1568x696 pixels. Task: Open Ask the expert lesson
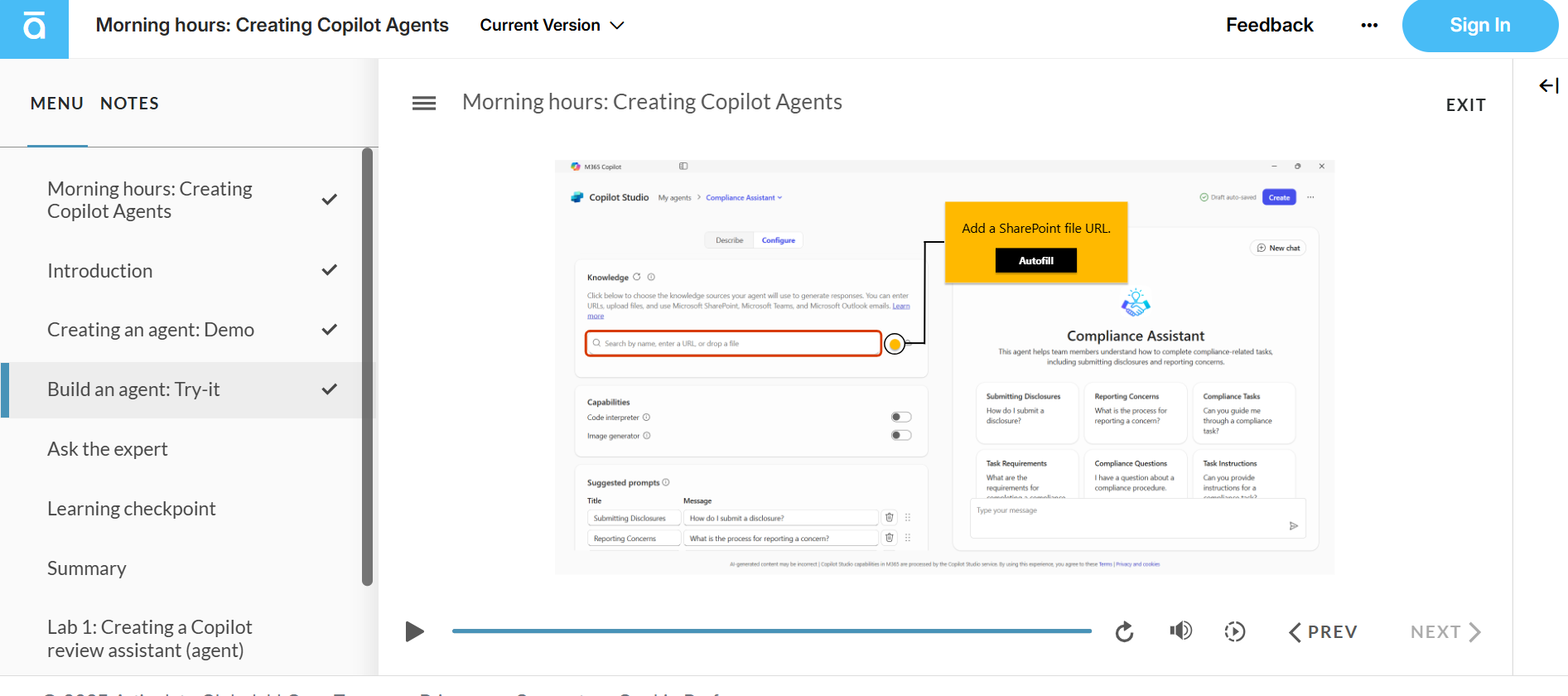(188, 449)
